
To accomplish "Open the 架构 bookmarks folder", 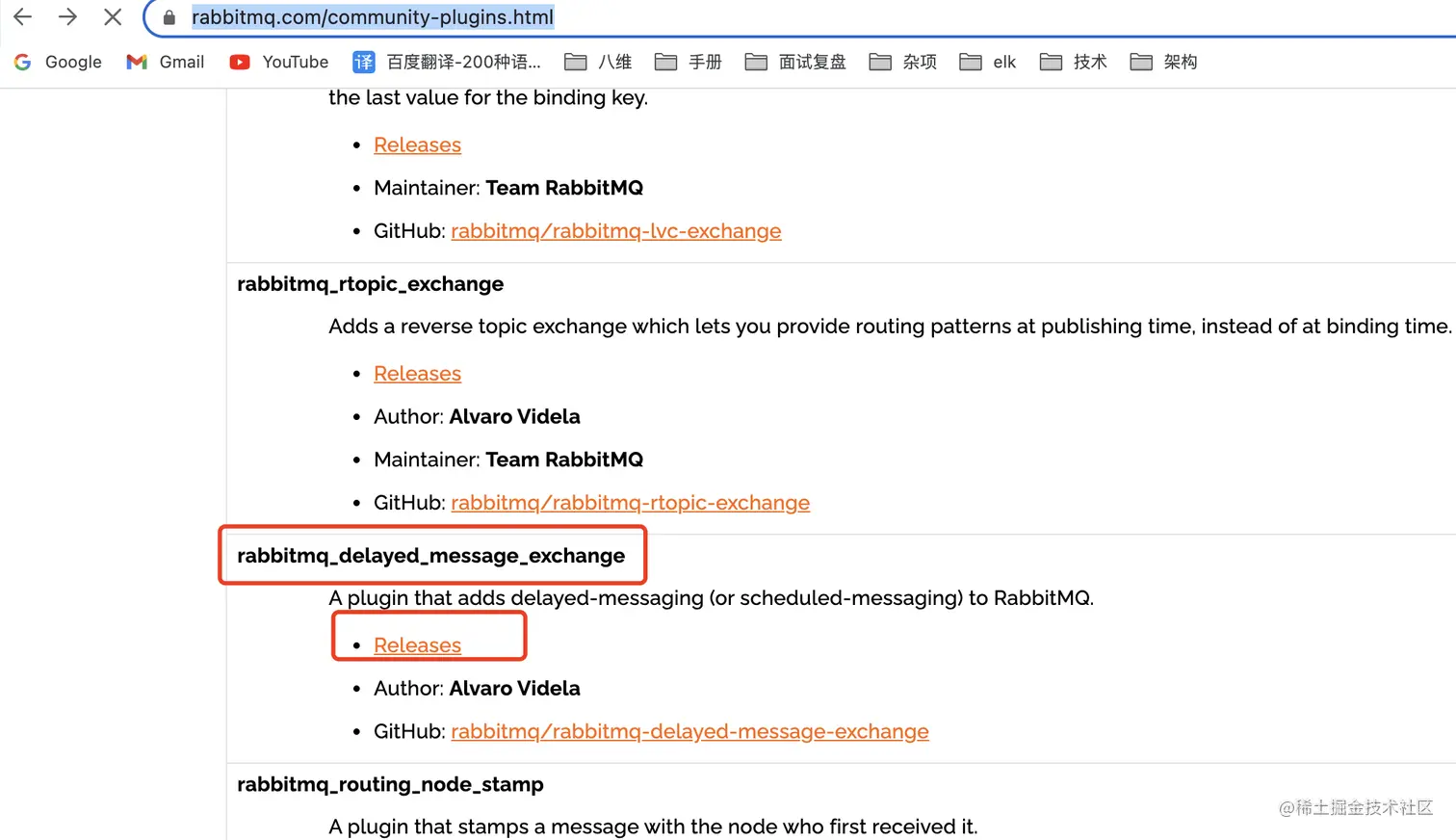I will point(1163,62).
